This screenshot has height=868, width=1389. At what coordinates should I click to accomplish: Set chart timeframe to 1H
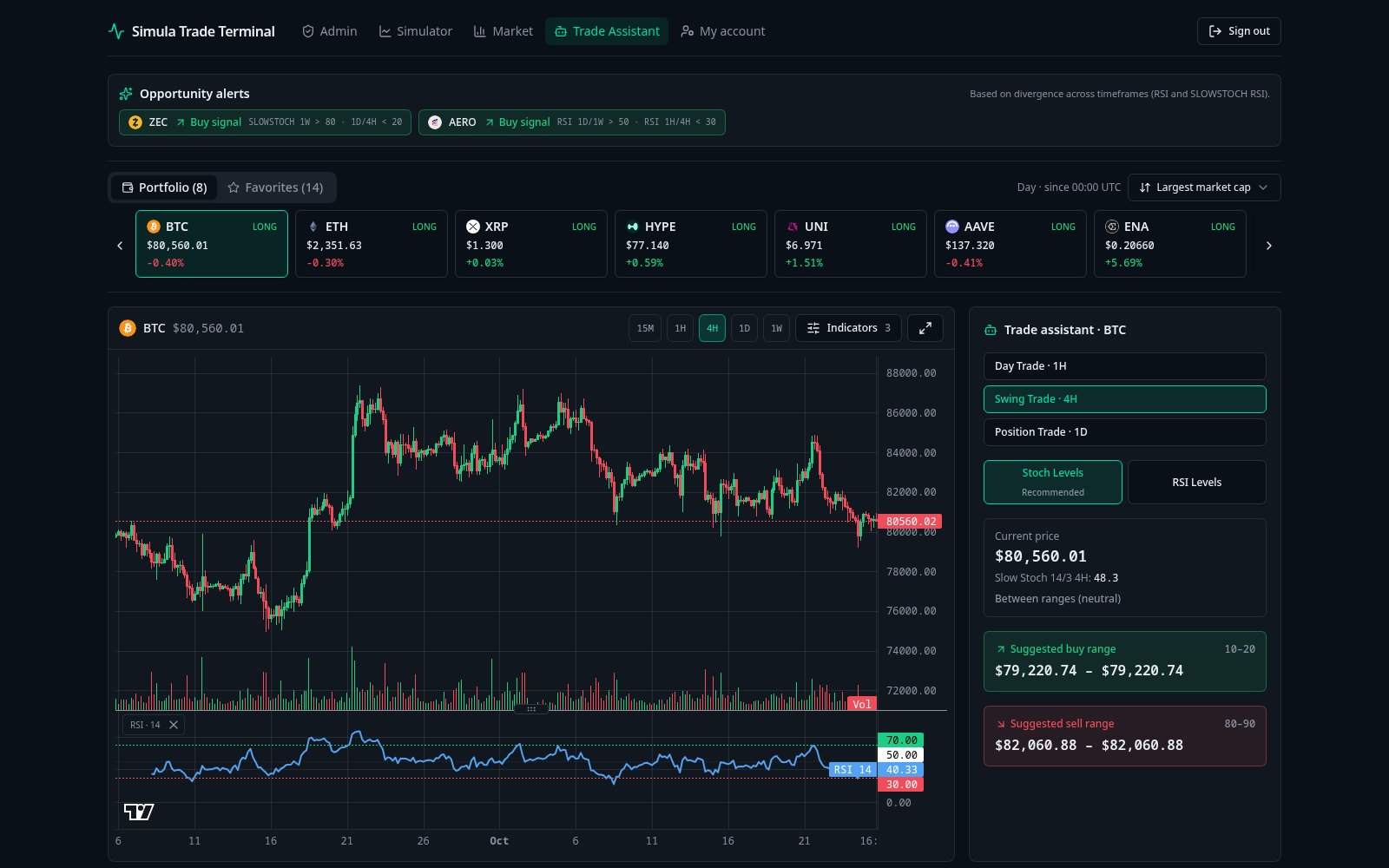pos(681,328)
